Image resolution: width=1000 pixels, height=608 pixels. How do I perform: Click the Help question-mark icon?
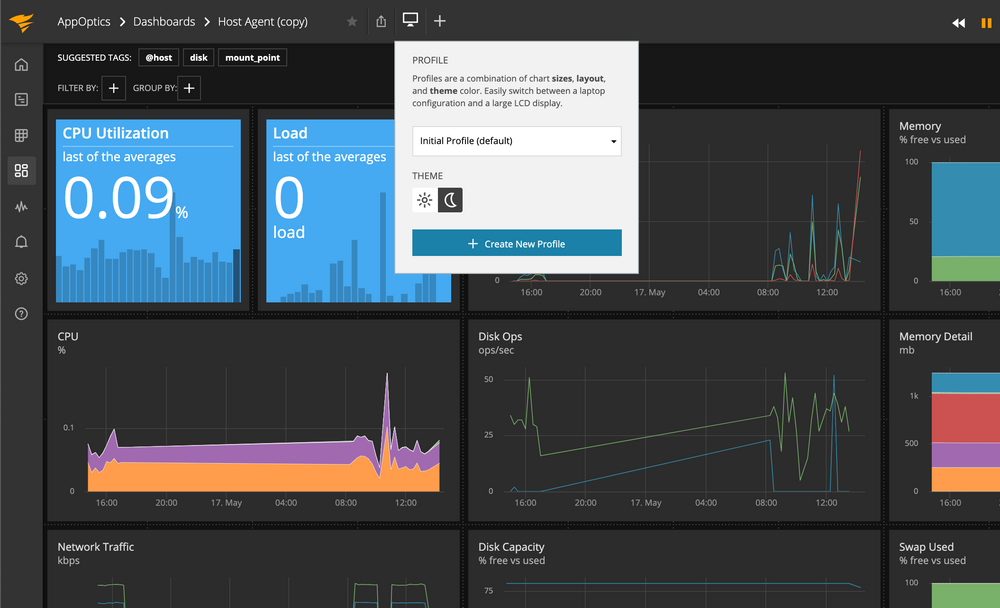(21, 313)
